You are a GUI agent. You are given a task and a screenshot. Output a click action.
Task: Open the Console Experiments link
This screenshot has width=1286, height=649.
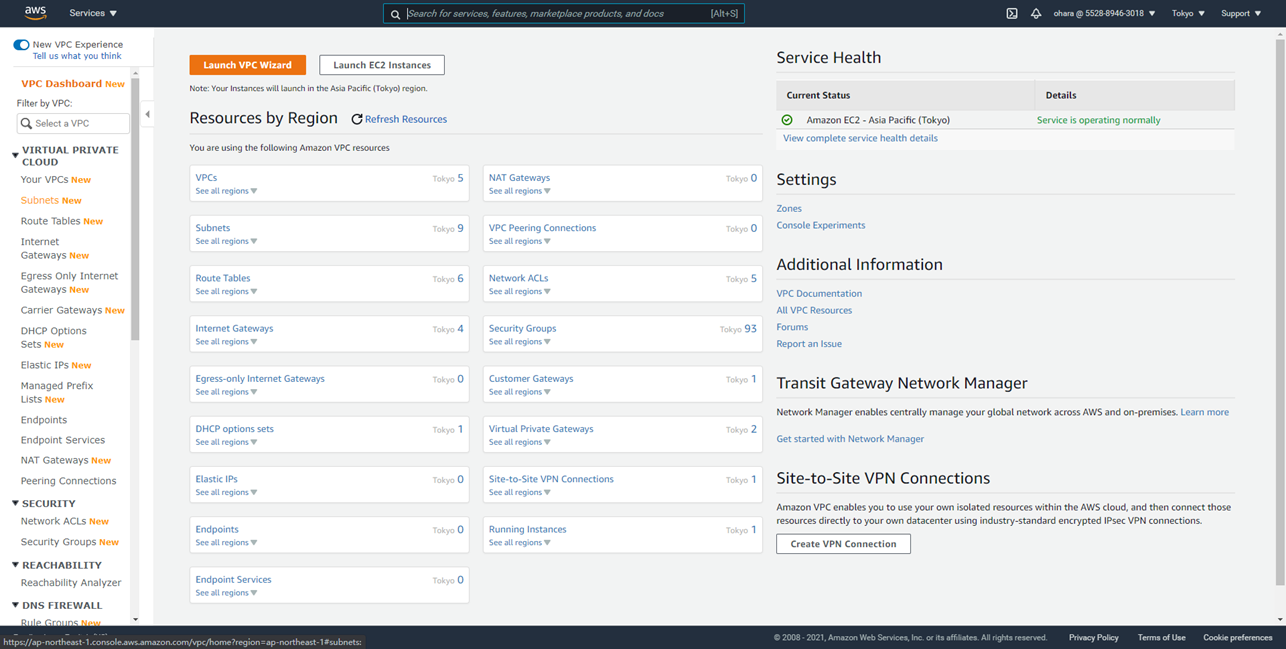[821, 225]
